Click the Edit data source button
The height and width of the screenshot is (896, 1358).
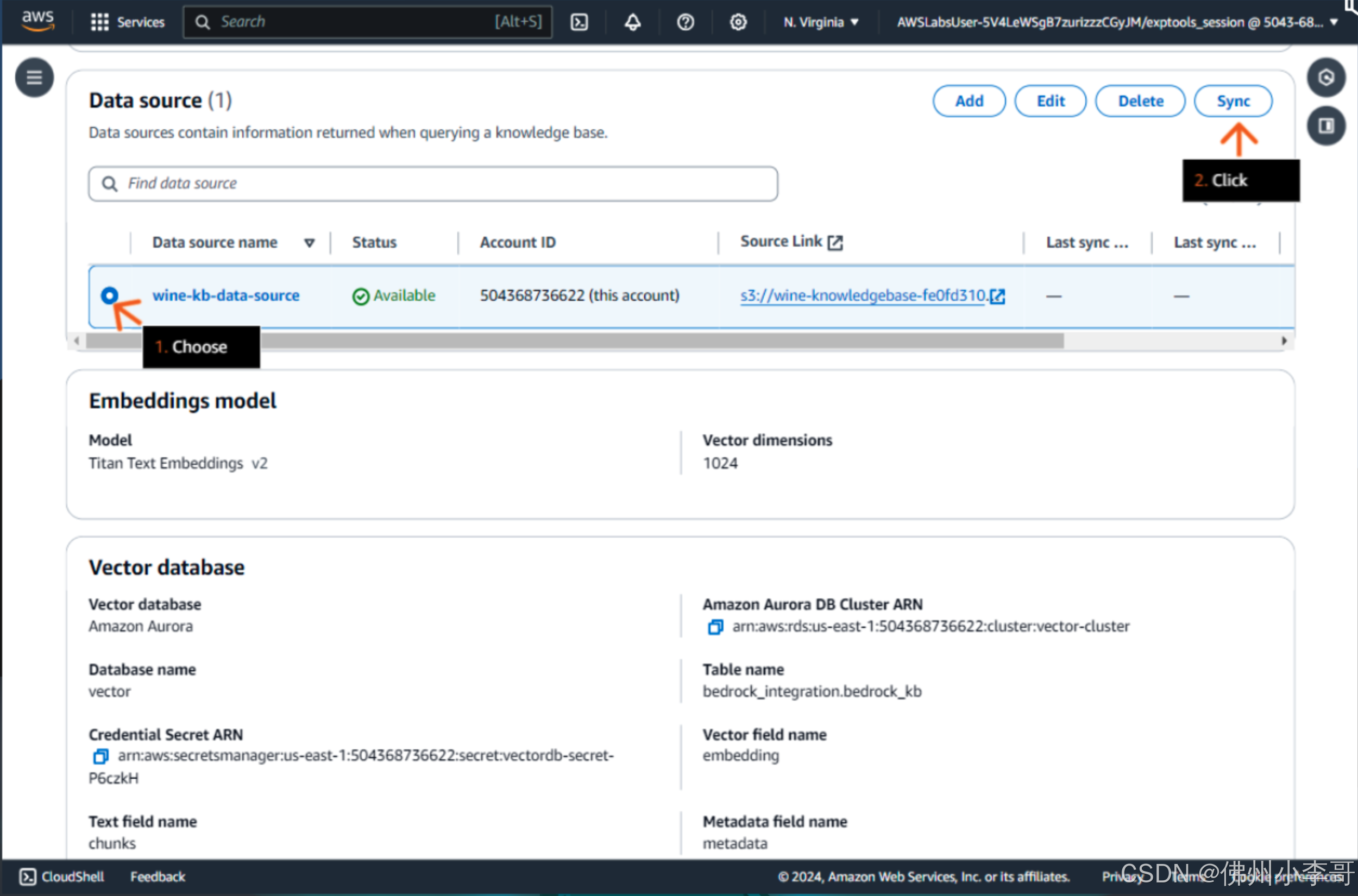pyautogui.click(x=1051, y=101)
